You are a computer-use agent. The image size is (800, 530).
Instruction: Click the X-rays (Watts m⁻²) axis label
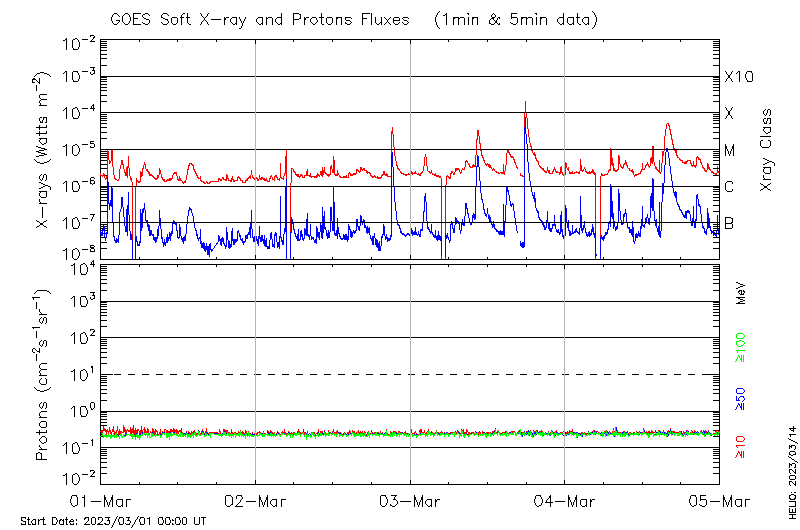coord(43,150)
